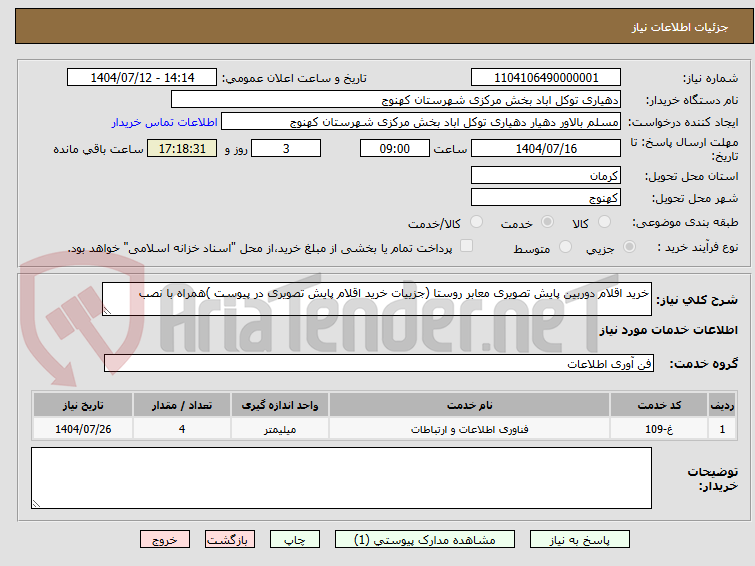Screen dimensions: 755x566
Task: Click cell فناوری اطلاعات و ارتباطات
Action: (469, 429)
